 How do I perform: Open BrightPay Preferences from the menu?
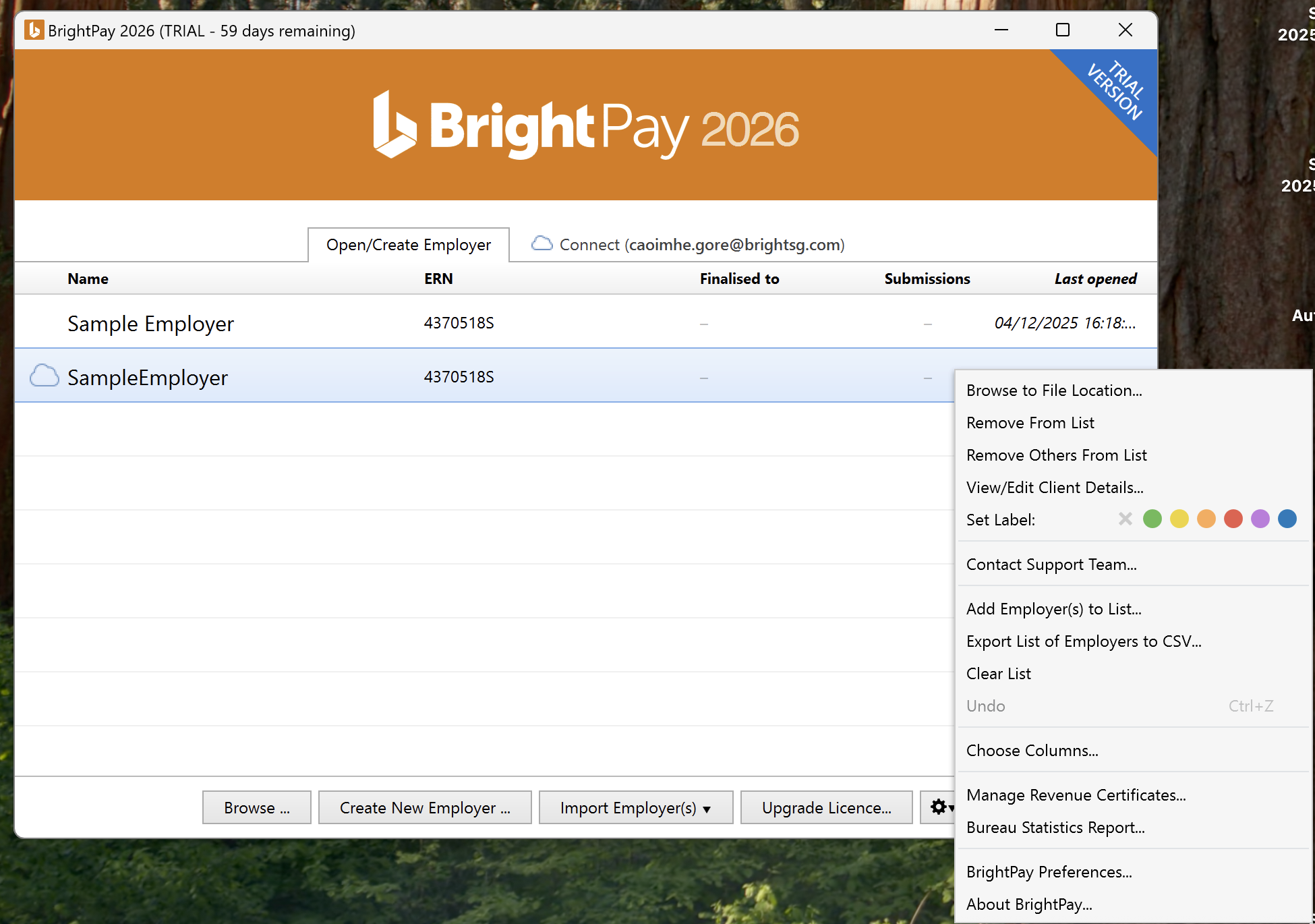click(x=1049, y=872)
